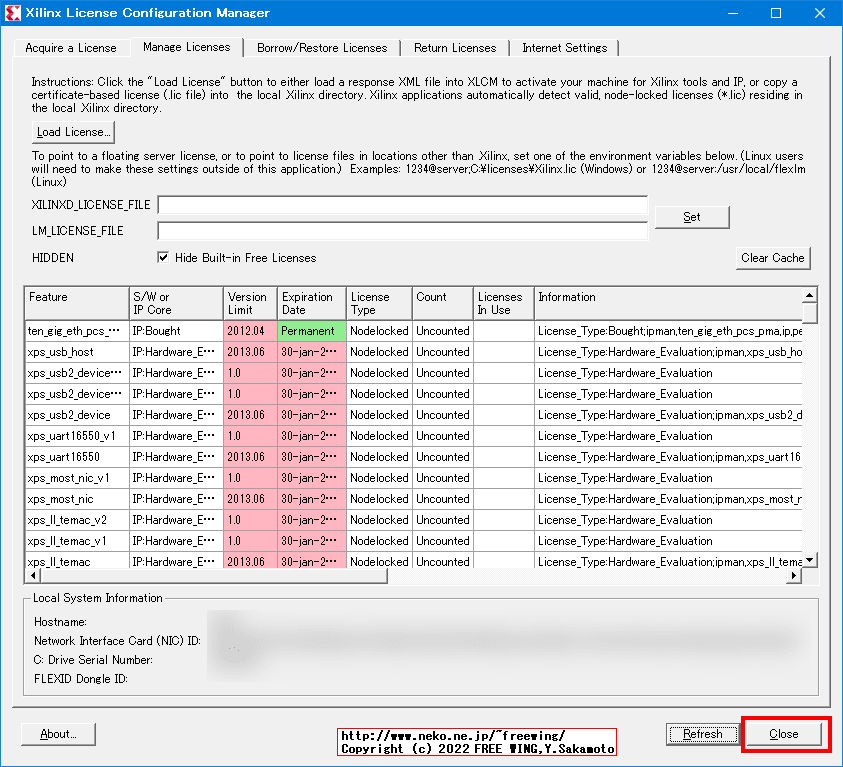This screenshot has width=843, height=767.
Task: Refresh the license list
Action: click(x=703, y=734)
